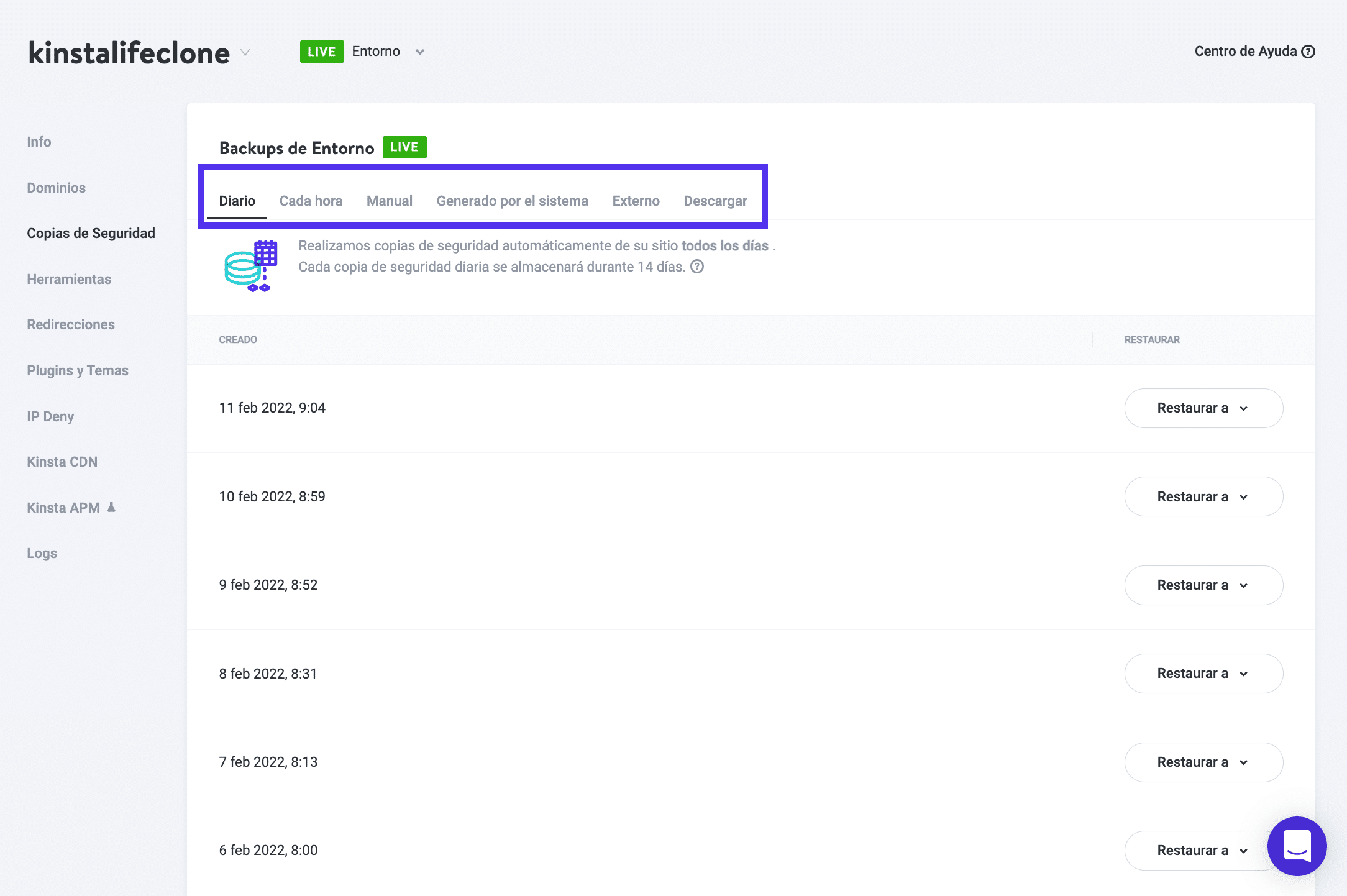Screen dimensions: 1347x896
Task: Go to the Descargar tab
Action: 715,201
